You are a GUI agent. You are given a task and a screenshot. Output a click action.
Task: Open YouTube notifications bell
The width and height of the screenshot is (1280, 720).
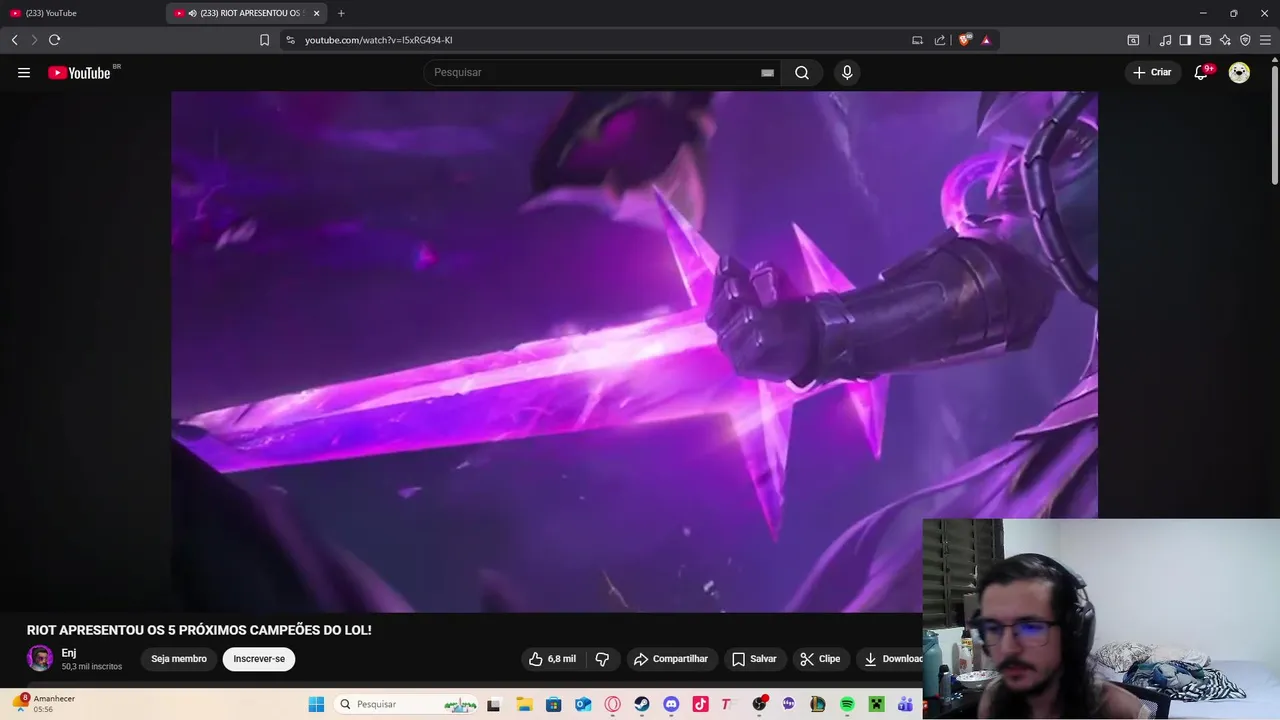tap(1202, 72)
